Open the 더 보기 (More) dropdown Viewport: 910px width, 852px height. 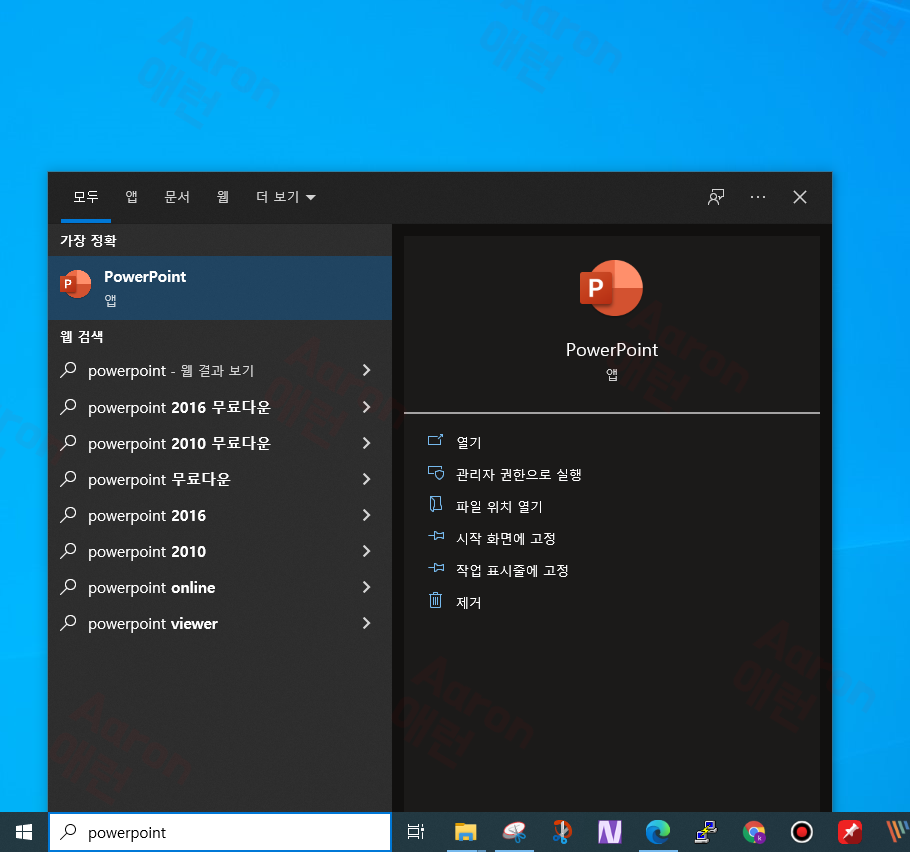click(x=286, y=197)
